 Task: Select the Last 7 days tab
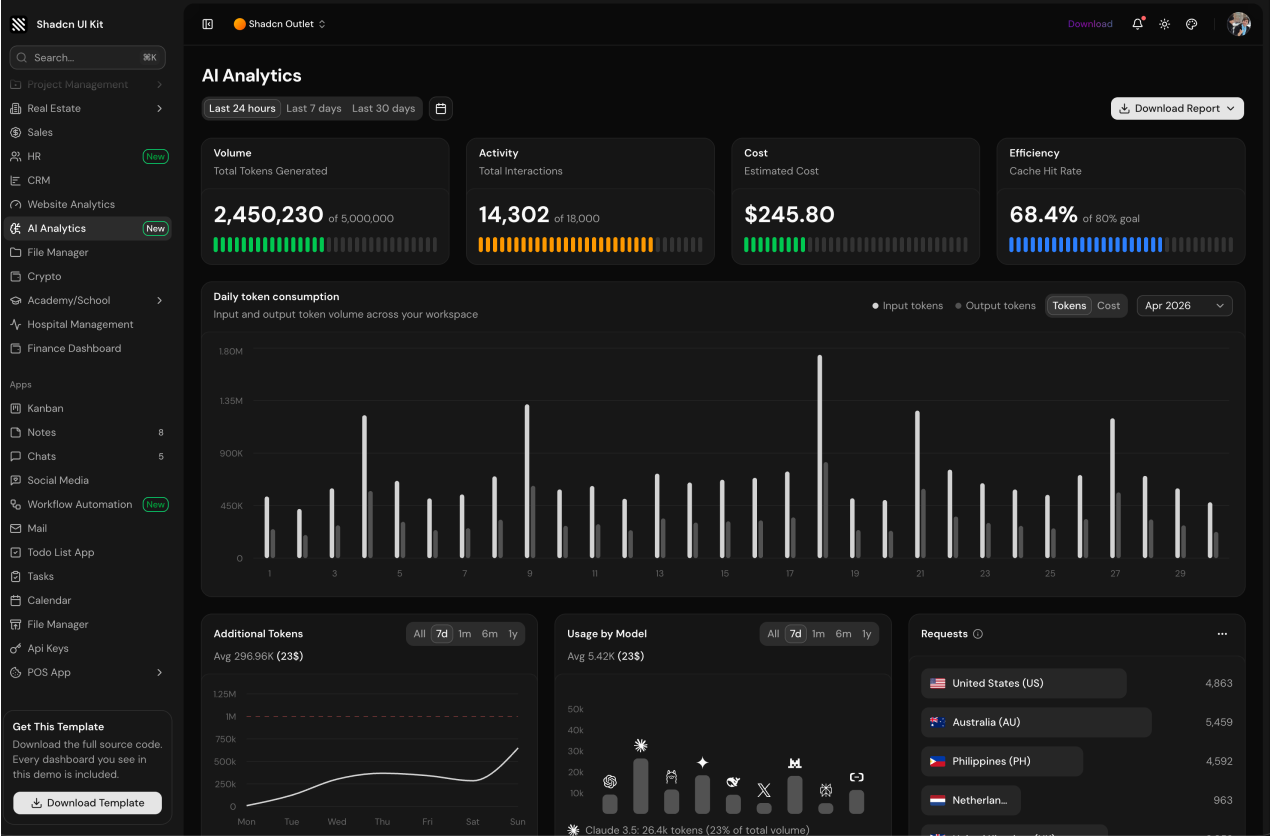coord(314,108)
